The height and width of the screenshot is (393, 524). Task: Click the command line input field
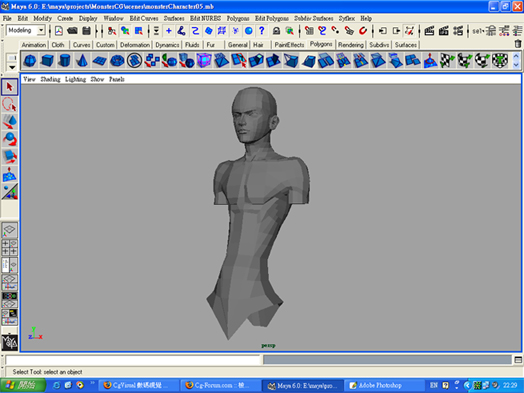point(133,360)
